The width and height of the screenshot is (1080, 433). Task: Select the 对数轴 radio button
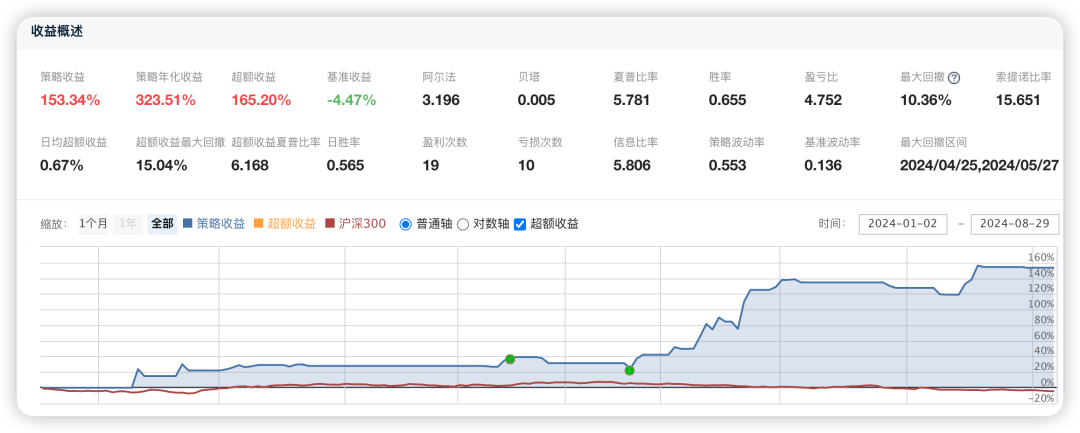tap(463, 224)
